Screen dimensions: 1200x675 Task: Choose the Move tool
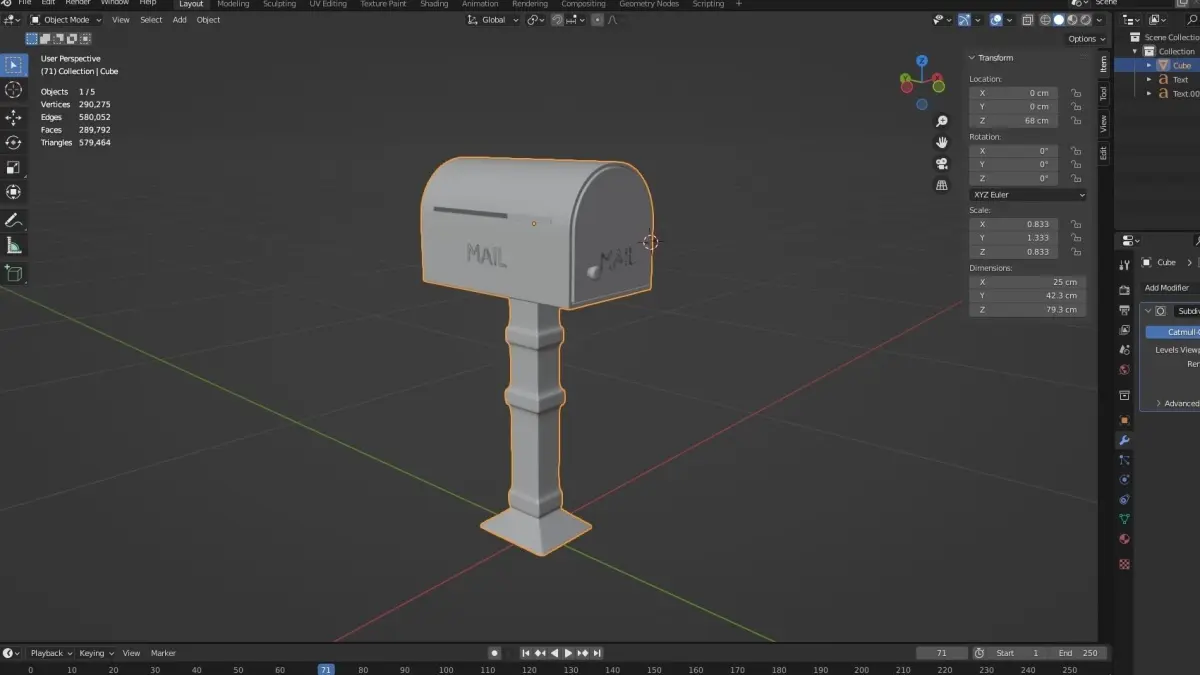pos(13,117)
